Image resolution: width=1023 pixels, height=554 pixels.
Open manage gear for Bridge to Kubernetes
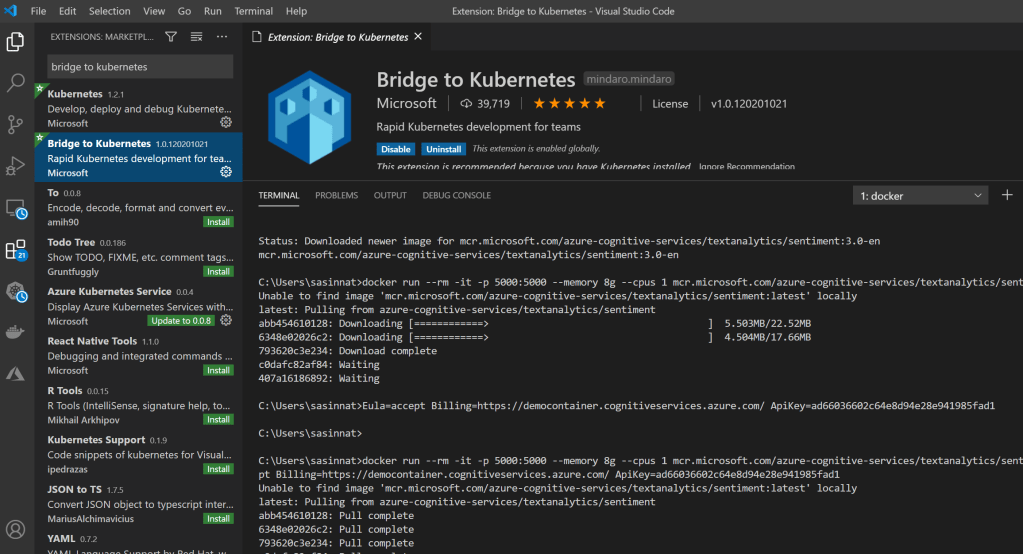pyautogui.click(x=226, y=172)
